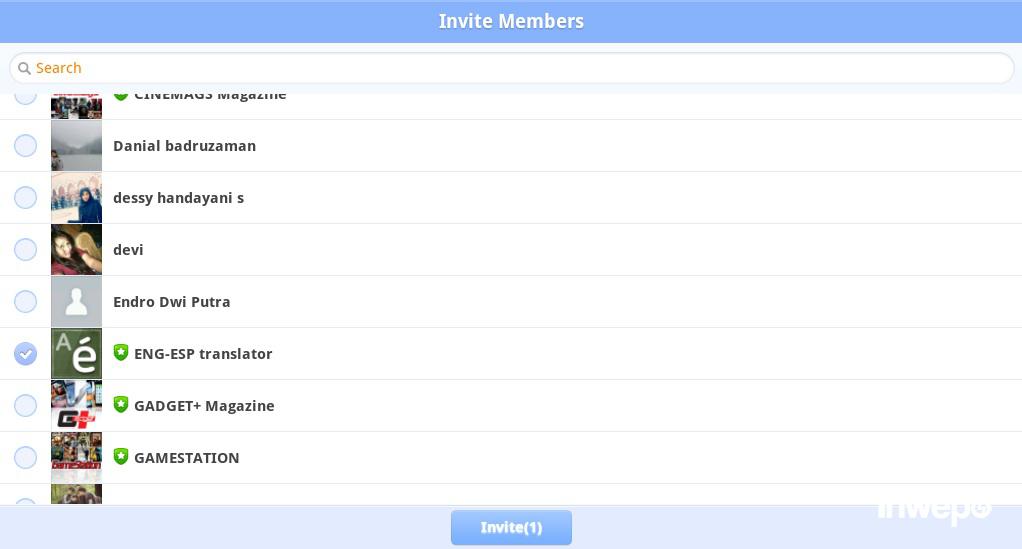Click ENG-ESP translator avatar image
The width and height of the screenshot is (1022, 549).
76,354
